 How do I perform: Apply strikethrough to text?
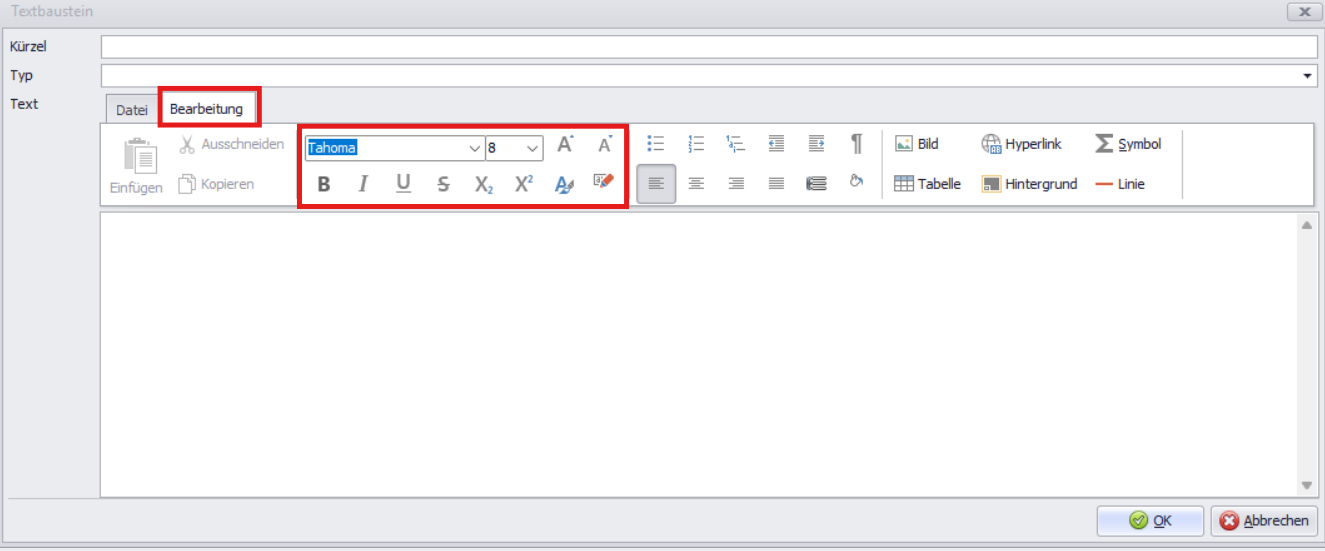pyautogui.click(x=443, y=184)
